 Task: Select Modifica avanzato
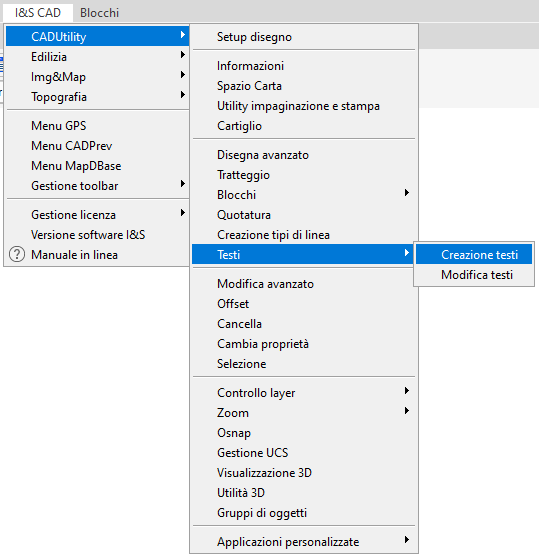tap(304, 284)
